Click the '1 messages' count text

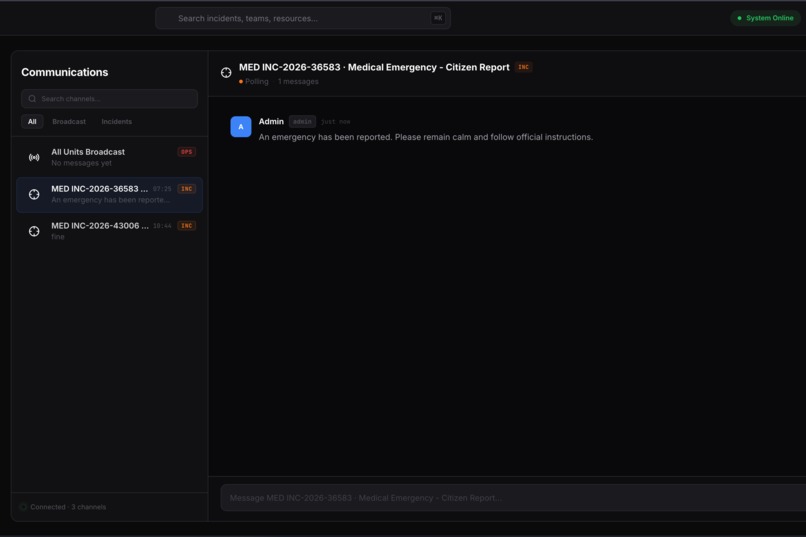pyautogui.click(x=298, y=82)
